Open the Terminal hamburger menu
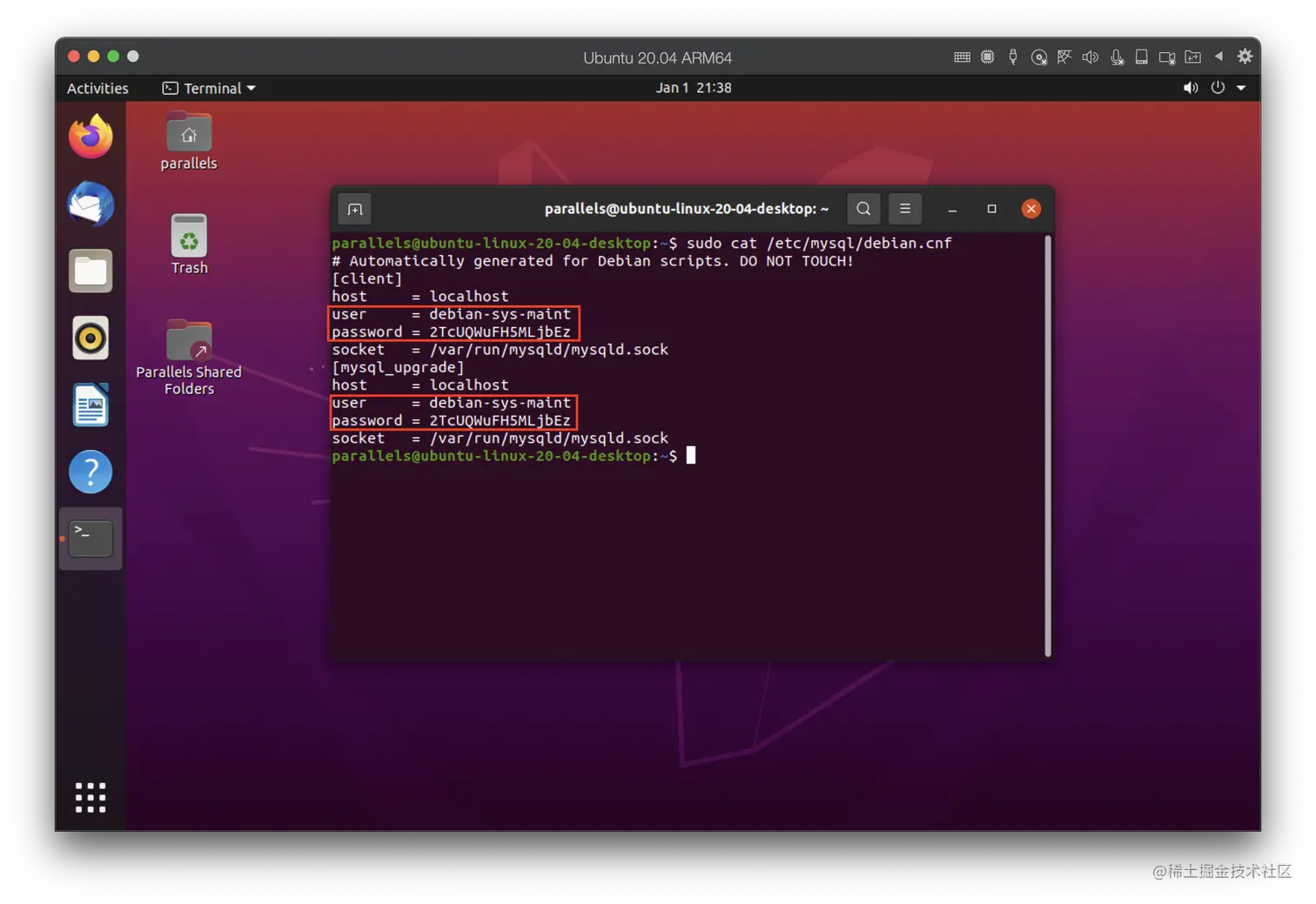Screen dimensions: 1316x904 click(905, 209)
